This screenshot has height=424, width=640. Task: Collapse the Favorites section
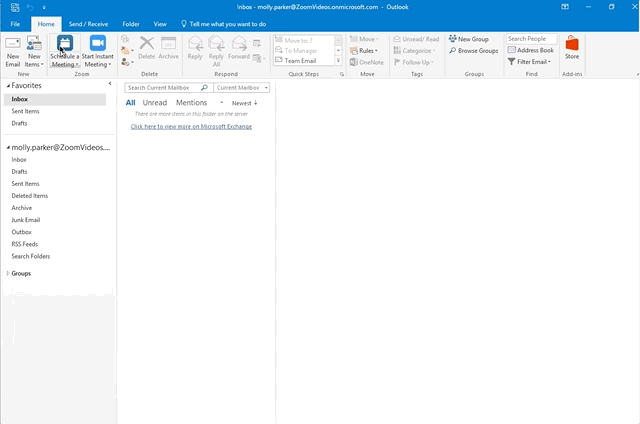(8, 86)
